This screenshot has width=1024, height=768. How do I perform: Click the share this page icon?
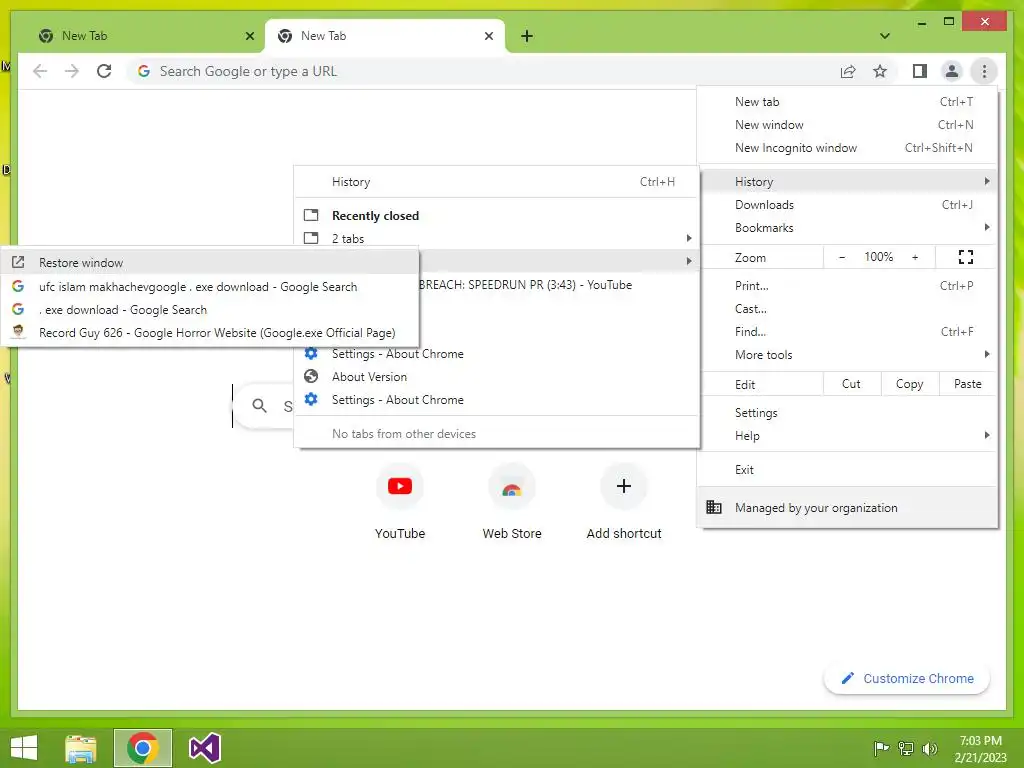[848, 71]
